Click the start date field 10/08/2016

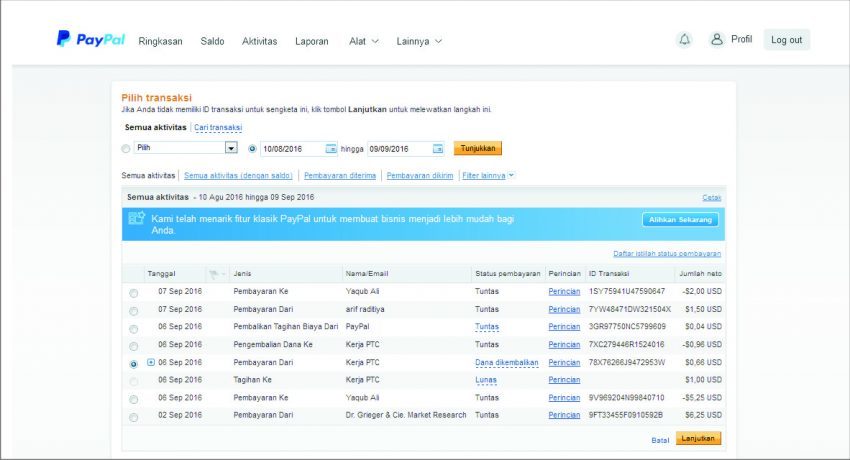(292, 149)
